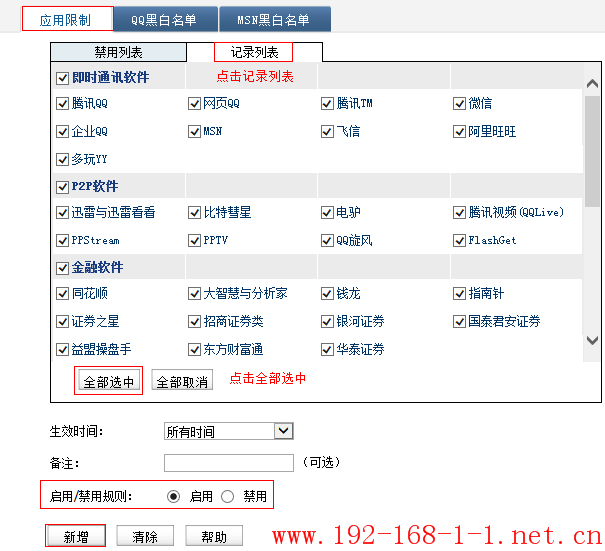Uncheck the 华泰证券 checkbox
The width and height of the screenshot is (605, 551).
(327, 350)
